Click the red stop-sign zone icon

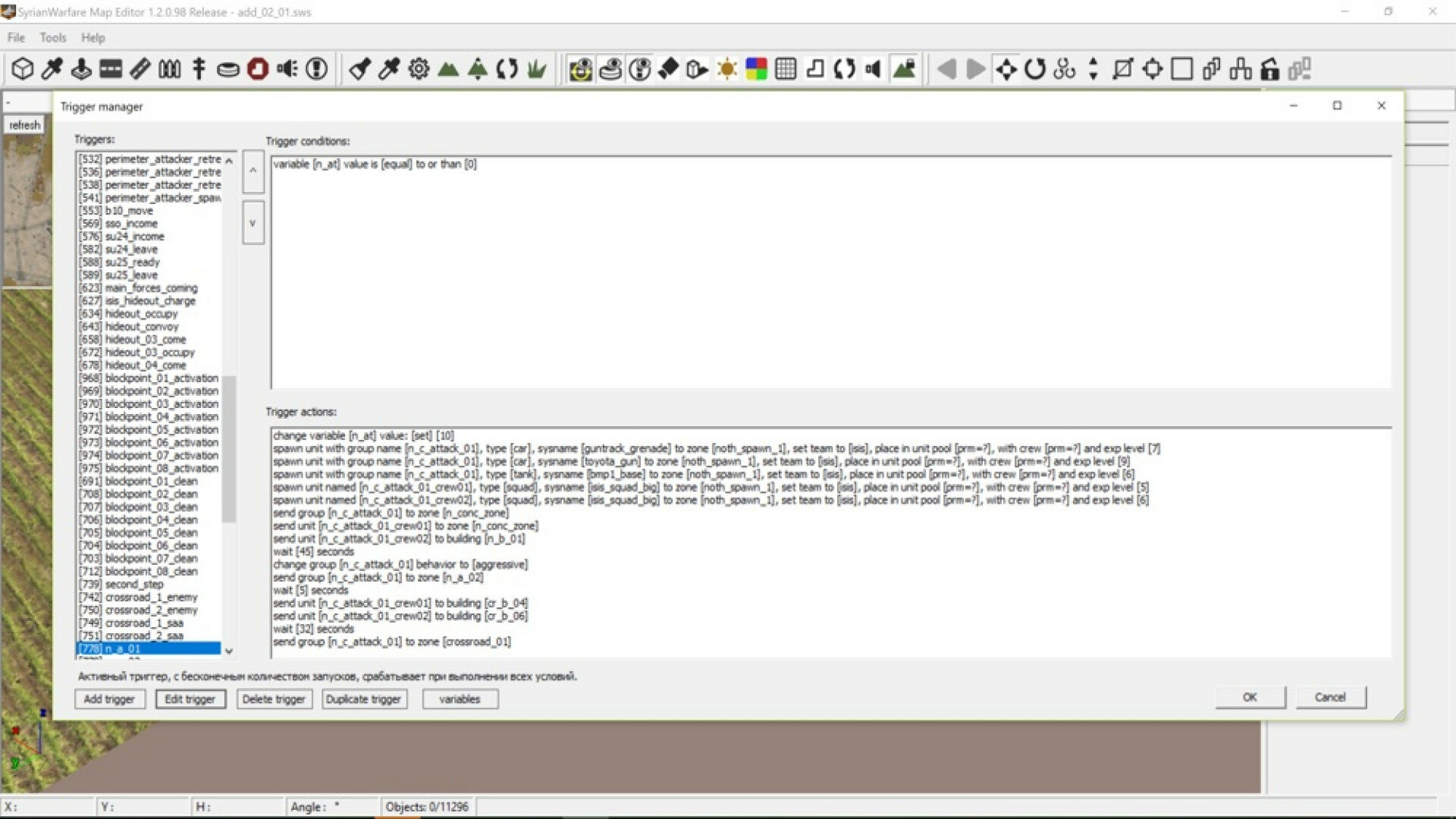[x=258, y=69]
